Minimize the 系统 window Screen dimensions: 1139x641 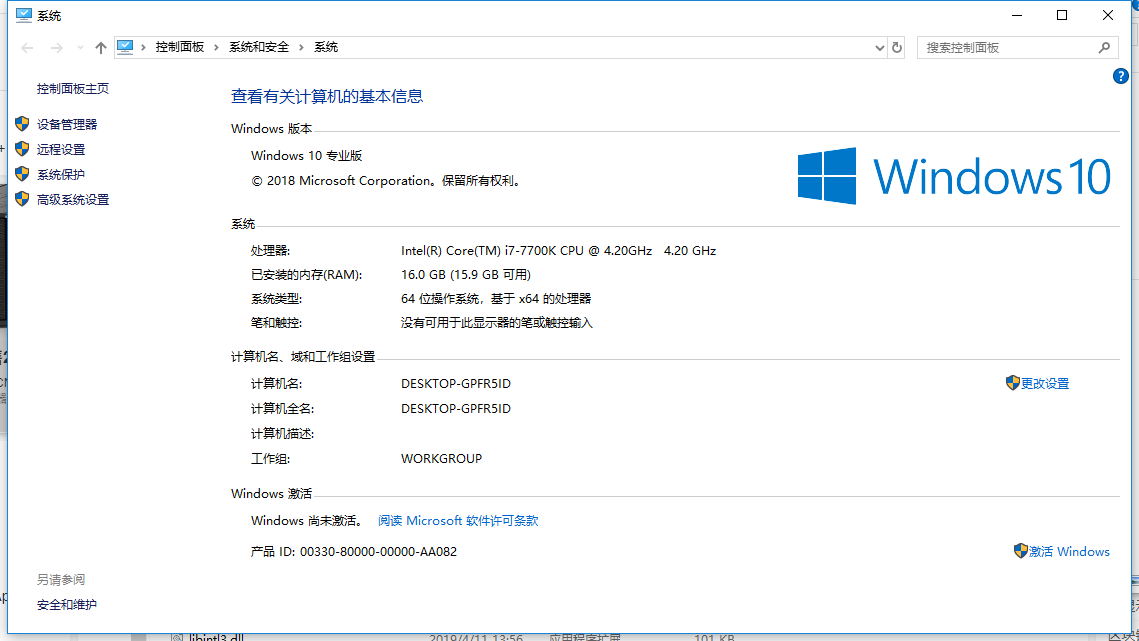click(1017, 15)
